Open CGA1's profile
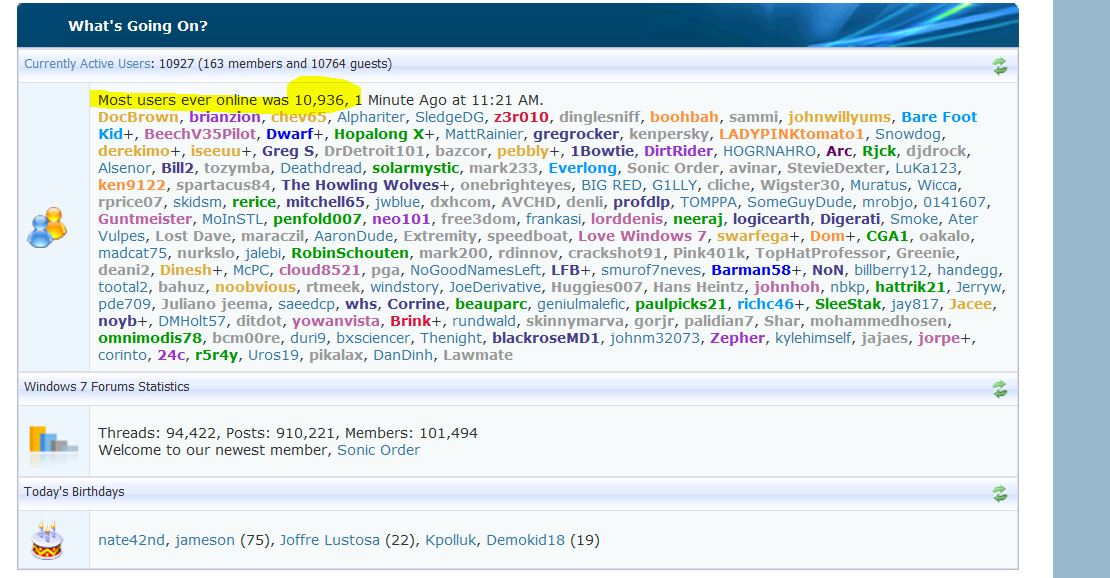Screen dimensions: 1110x578 click(887, 236)
